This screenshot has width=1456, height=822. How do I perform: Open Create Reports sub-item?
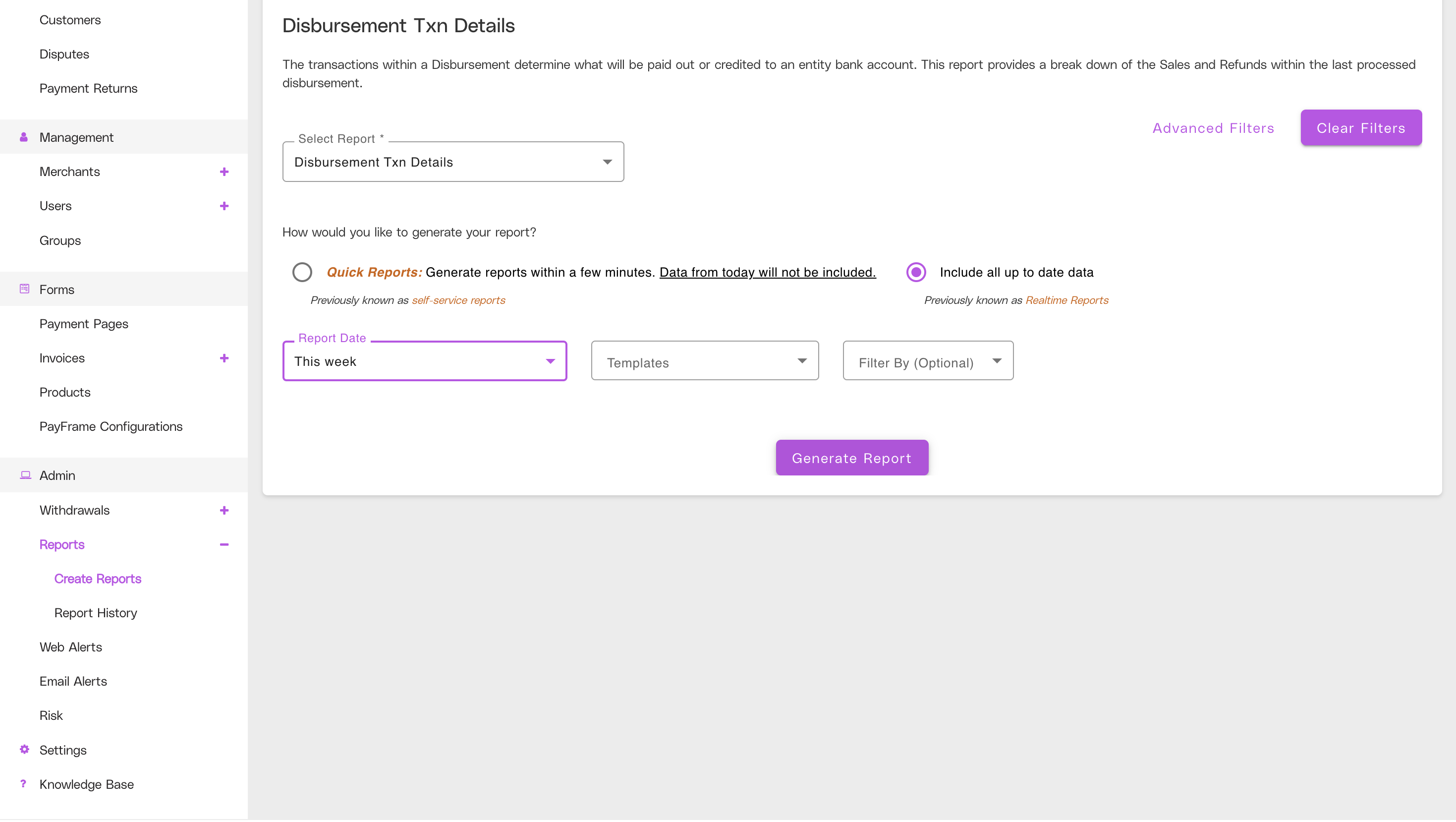click(98, 579)
